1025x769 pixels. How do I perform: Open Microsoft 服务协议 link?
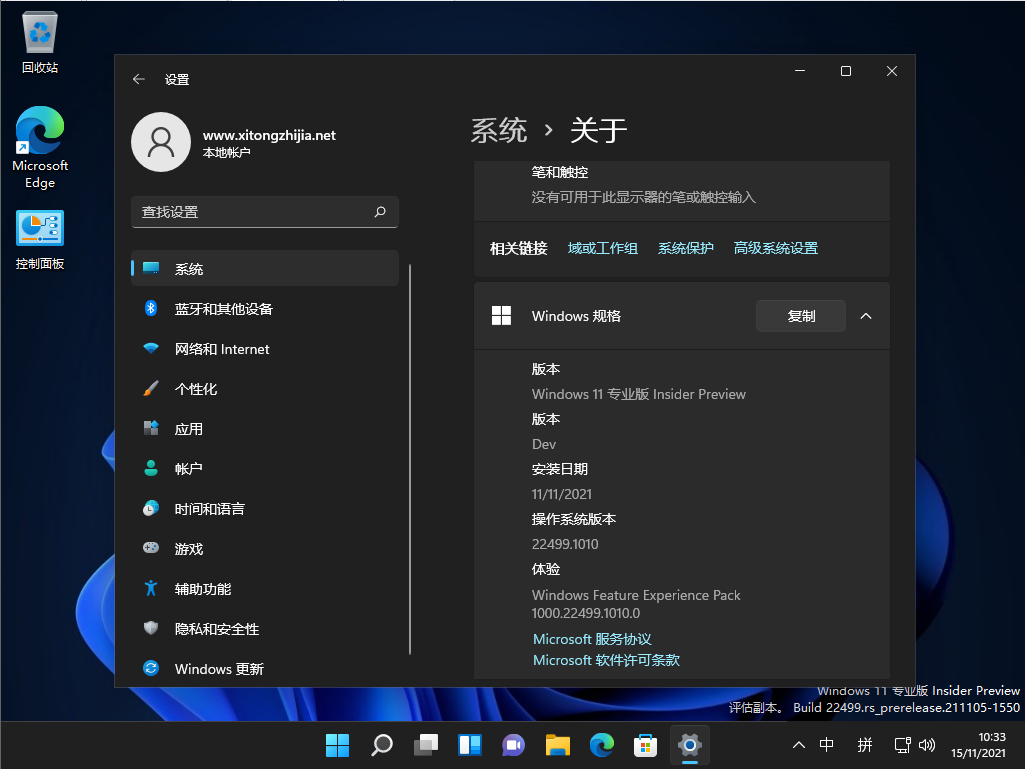tap(591, 638)
